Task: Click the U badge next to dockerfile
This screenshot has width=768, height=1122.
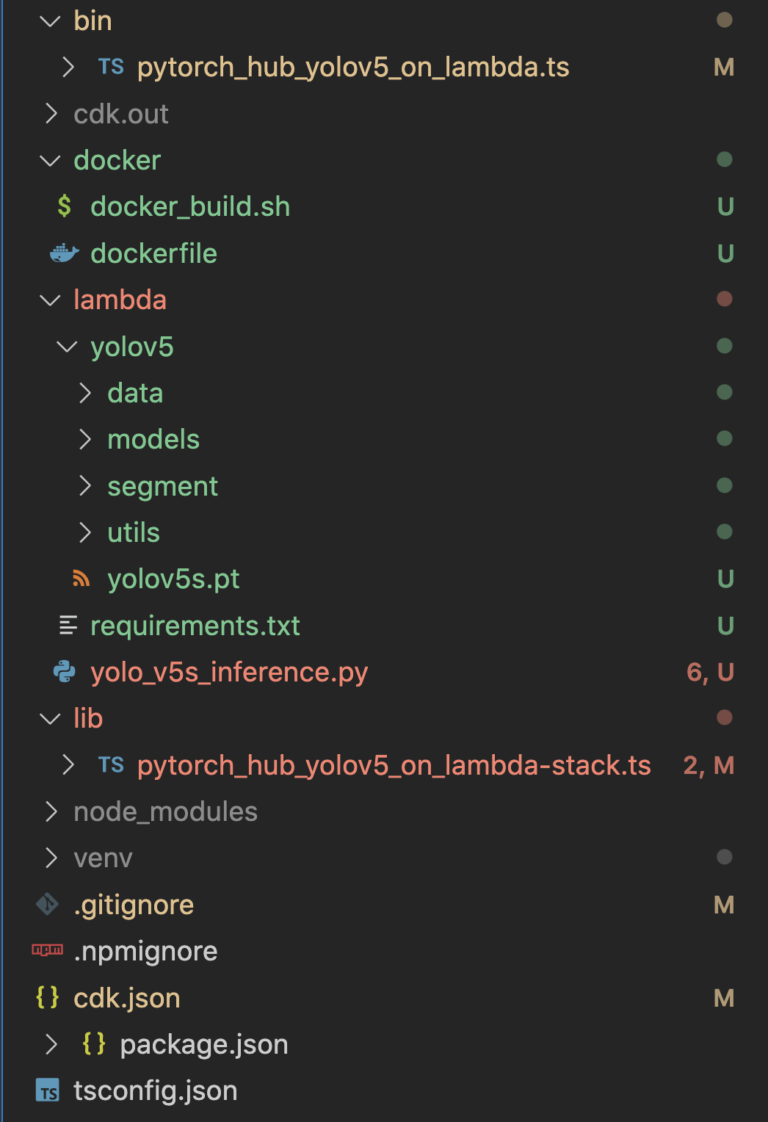Action: [724, 253]
